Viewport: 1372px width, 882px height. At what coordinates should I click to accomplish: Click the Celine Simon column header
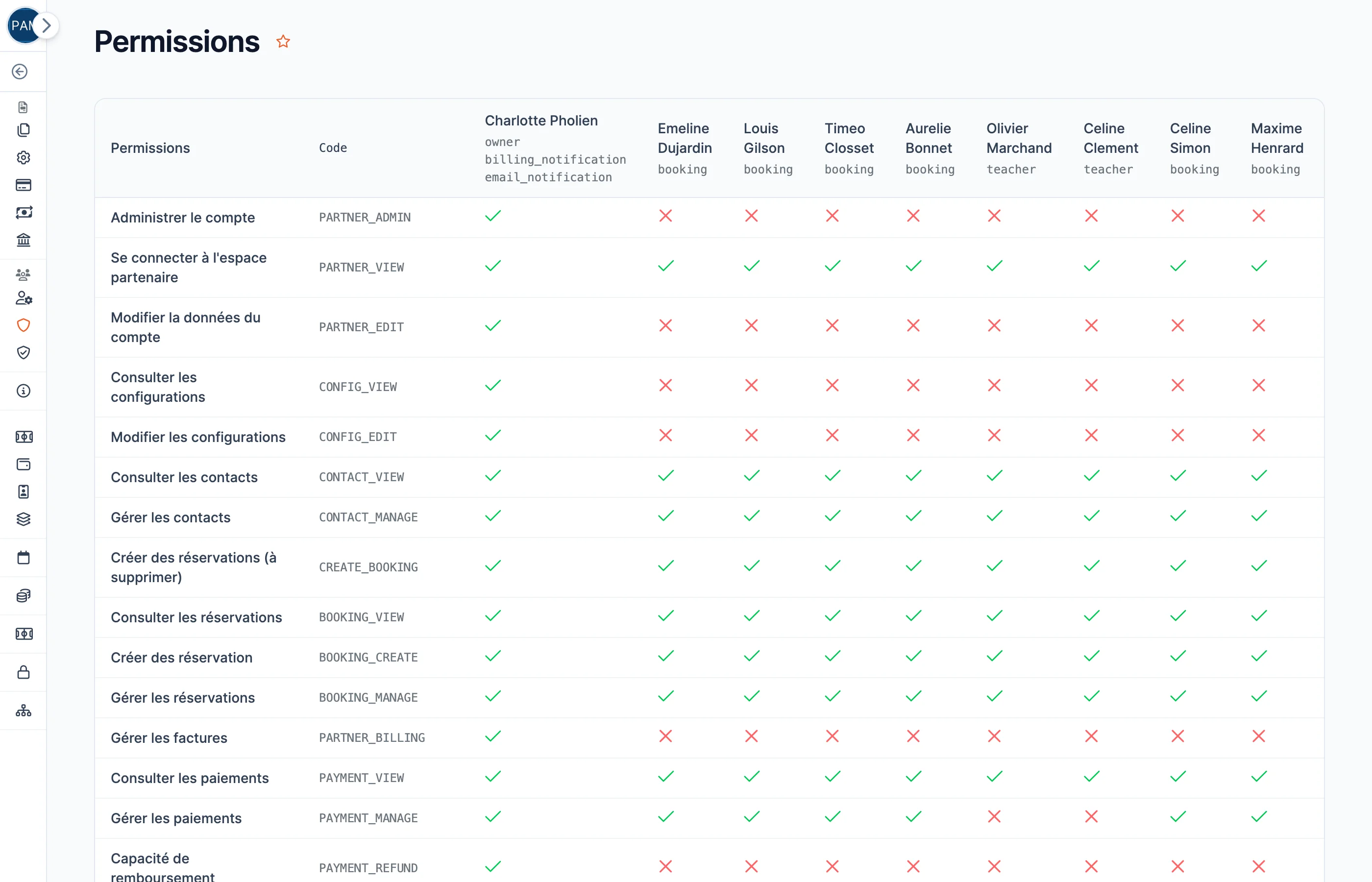pos(1194,148)
